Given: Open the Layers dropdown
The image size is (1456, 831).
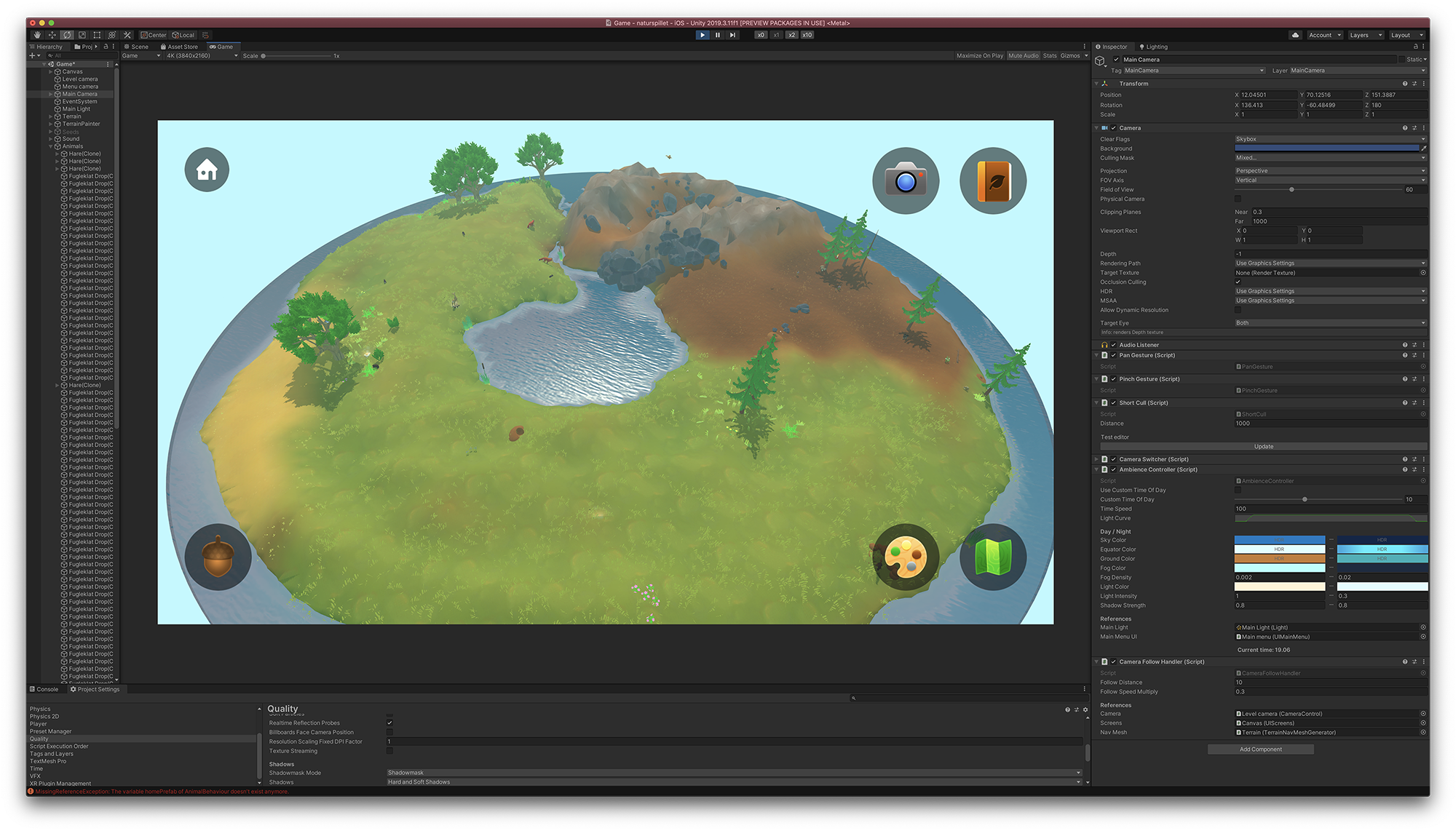Looking at the screenshot, I should pos(1364,35).
